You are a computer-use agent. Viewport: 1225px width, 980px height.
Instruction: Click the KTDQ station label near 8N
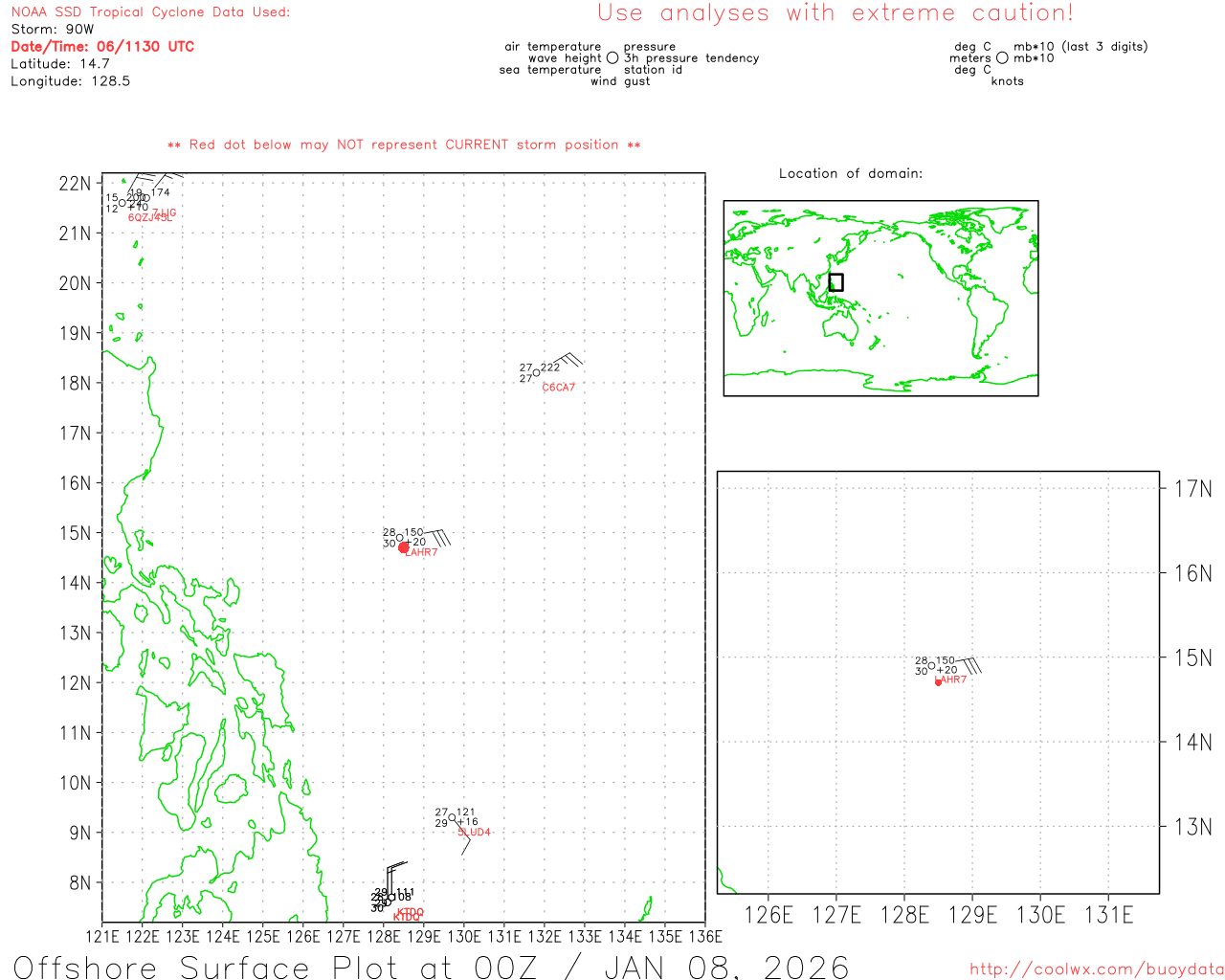click(x=410, y=912)
